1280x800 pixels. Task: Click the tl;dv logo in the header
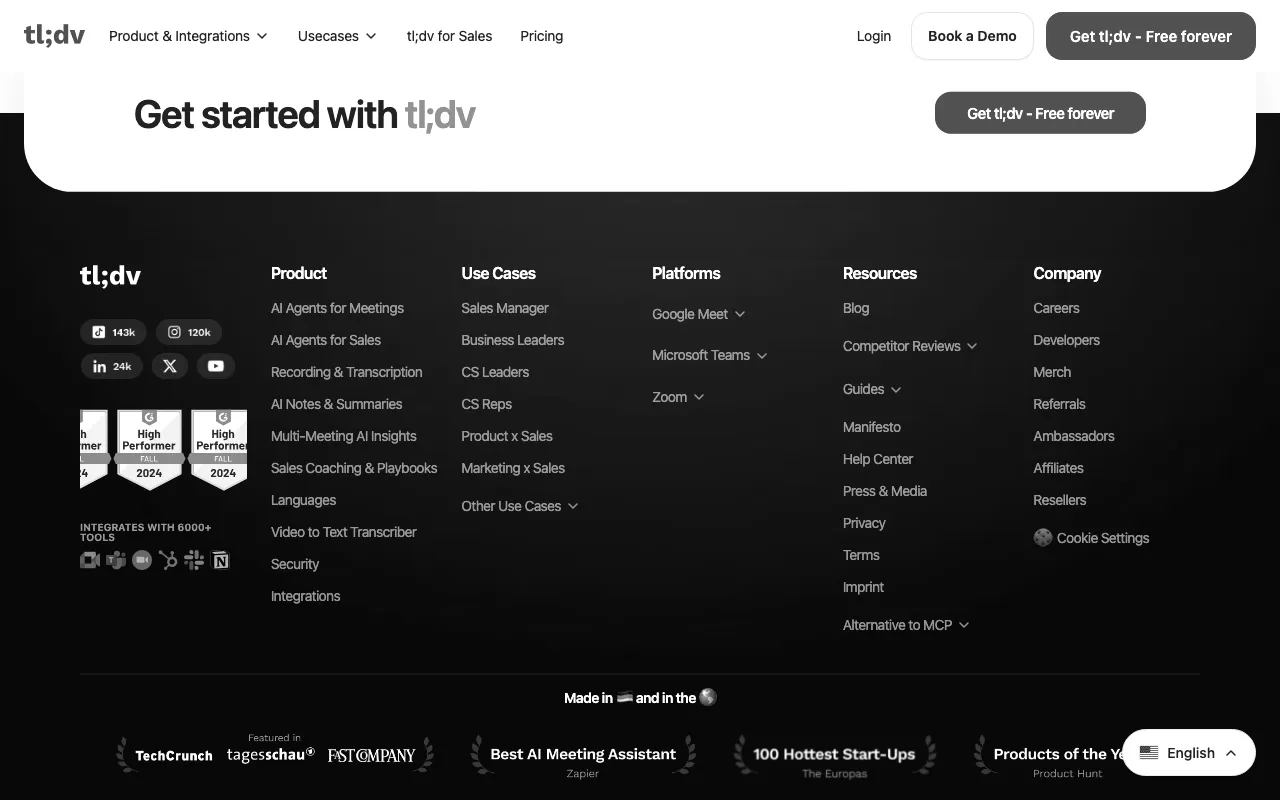point(54,36)
